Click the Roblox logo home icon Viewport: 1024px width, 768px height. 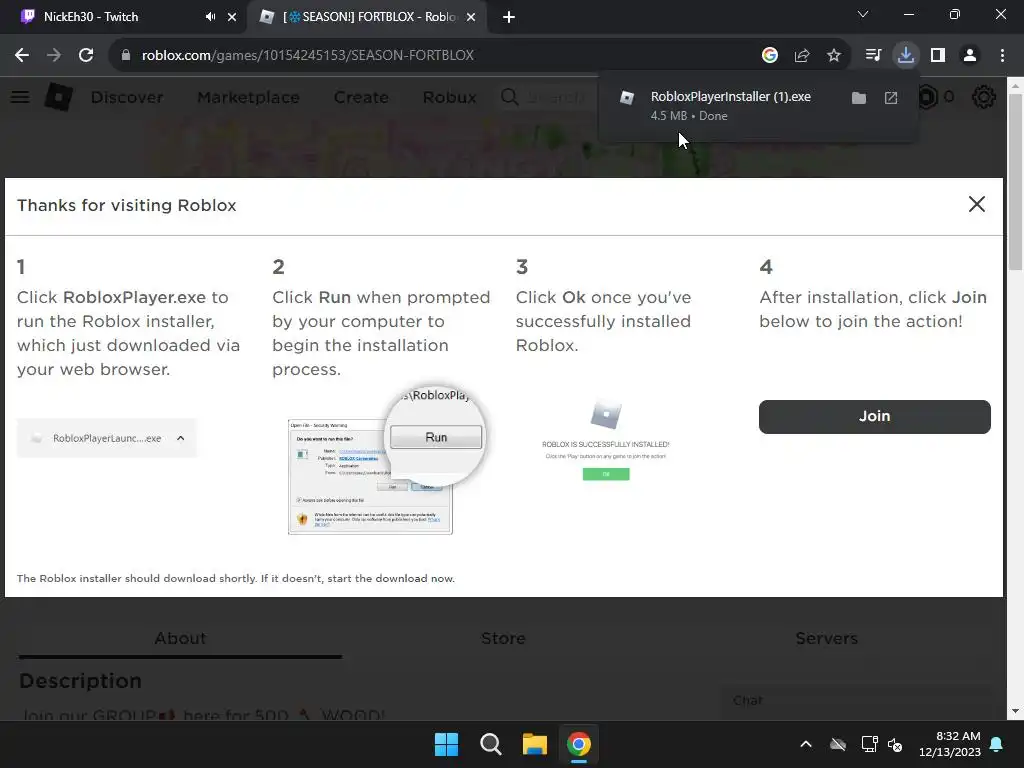coord(59,97)
